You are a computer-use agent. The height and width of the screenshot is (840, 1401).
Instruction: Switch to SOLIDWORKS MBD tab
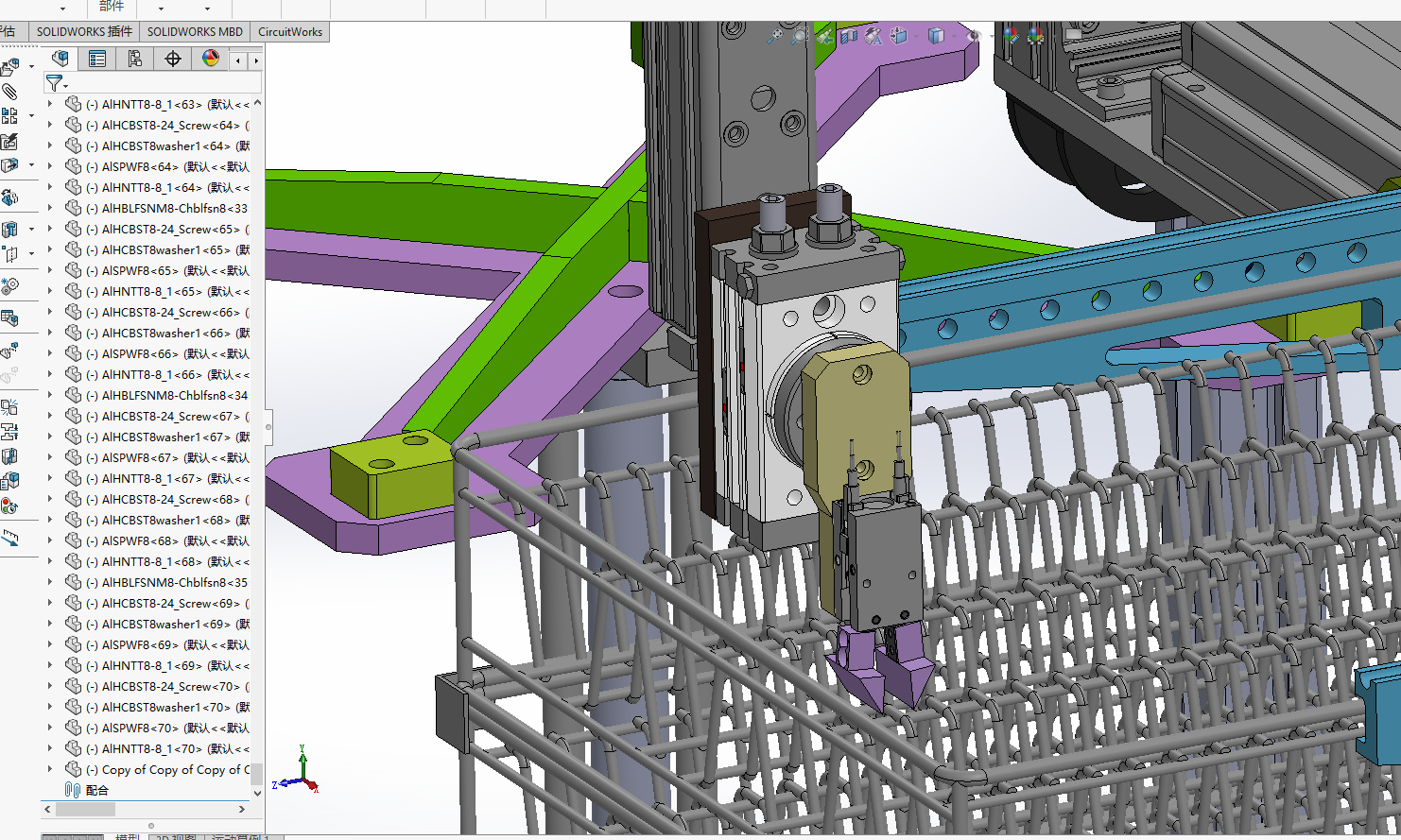195,31
